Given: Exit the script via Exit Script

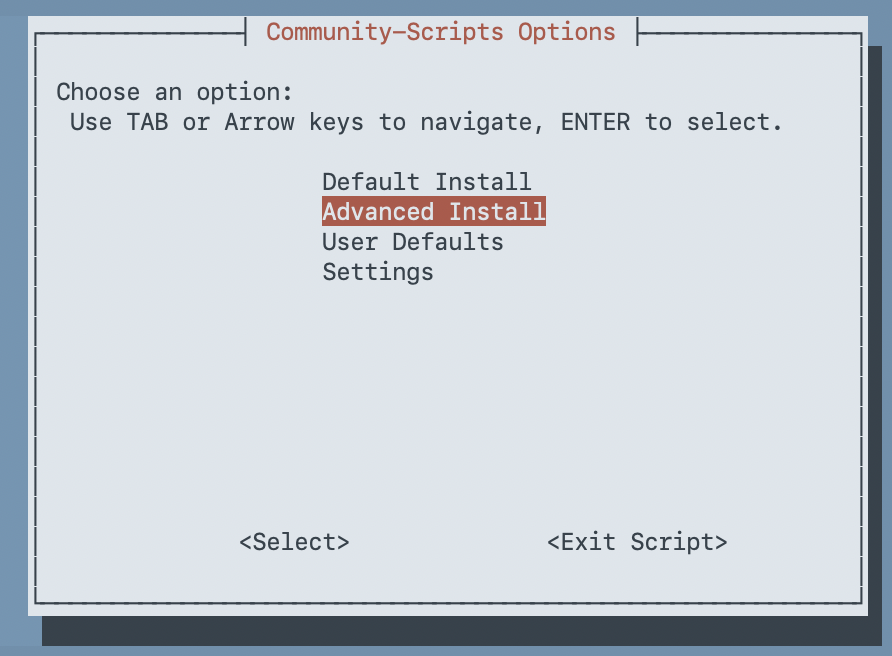Looking at the screenshot, I should coord(637,541).
